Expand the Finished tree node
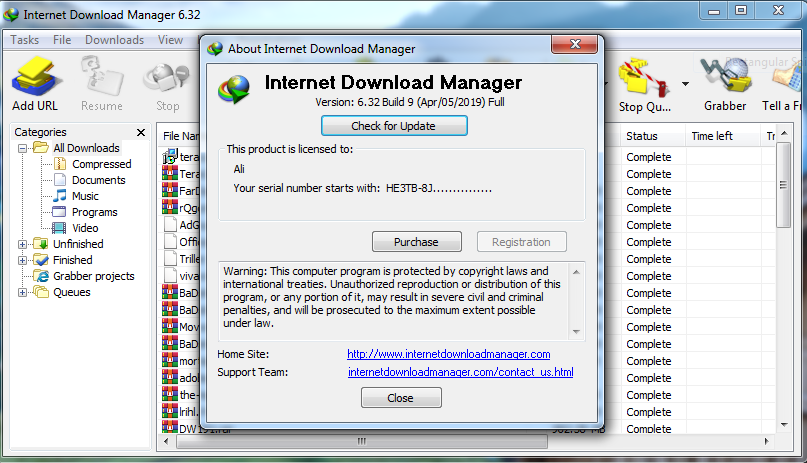This screenshot has height=463, width=807. [x=22, y=260]
